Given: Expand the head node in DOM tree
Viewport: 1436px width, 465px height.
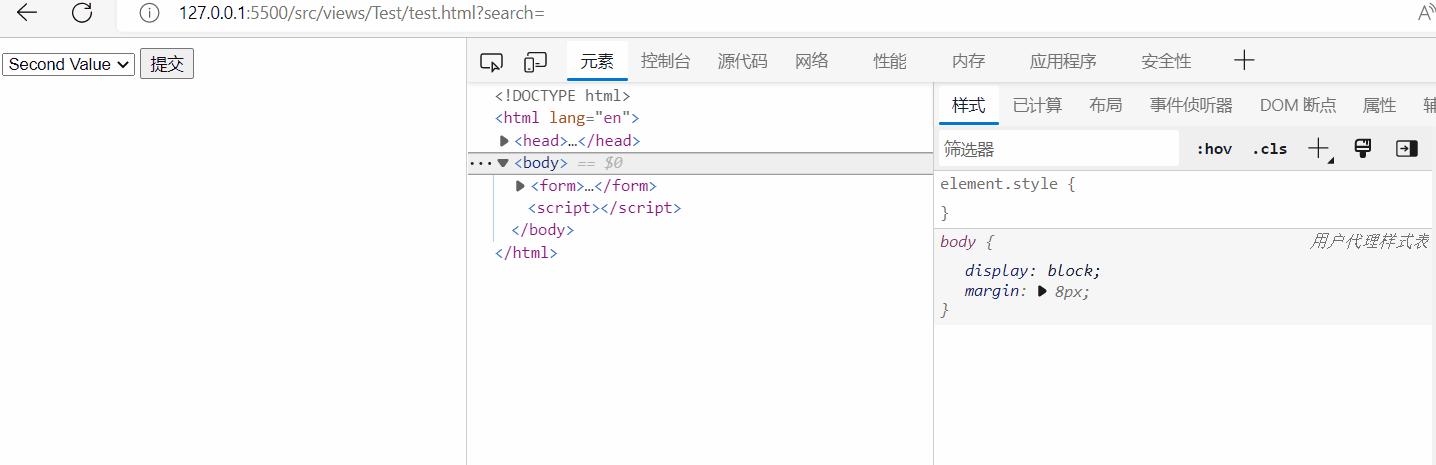Looking at the screenshot, I should click(505, 141).
